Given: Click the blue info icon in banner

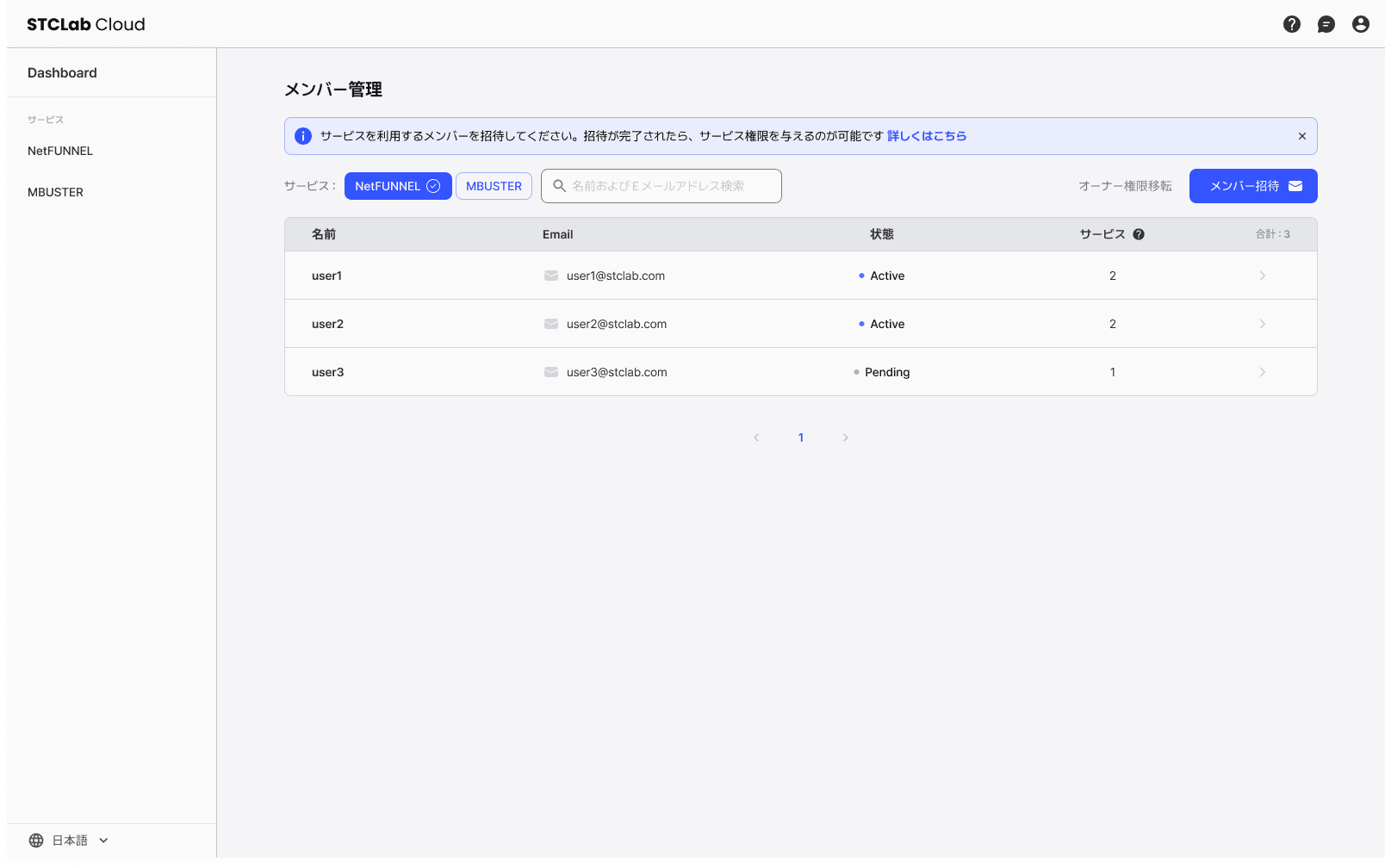Looking at the screenshot, I should [x=303, y=136].
